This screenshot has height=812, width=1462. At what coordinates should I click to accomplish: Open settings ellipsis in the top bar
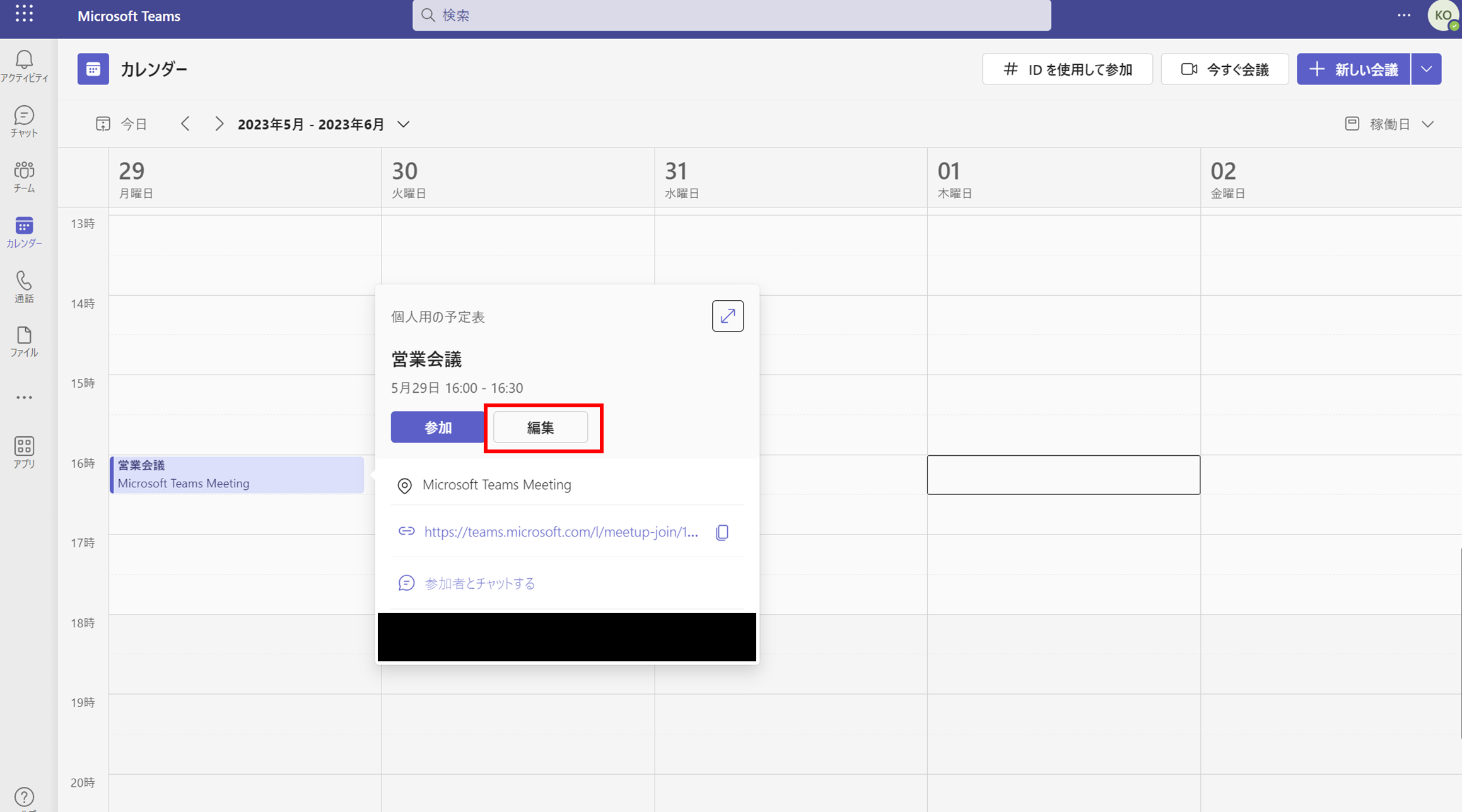(x=1404, y=15)
